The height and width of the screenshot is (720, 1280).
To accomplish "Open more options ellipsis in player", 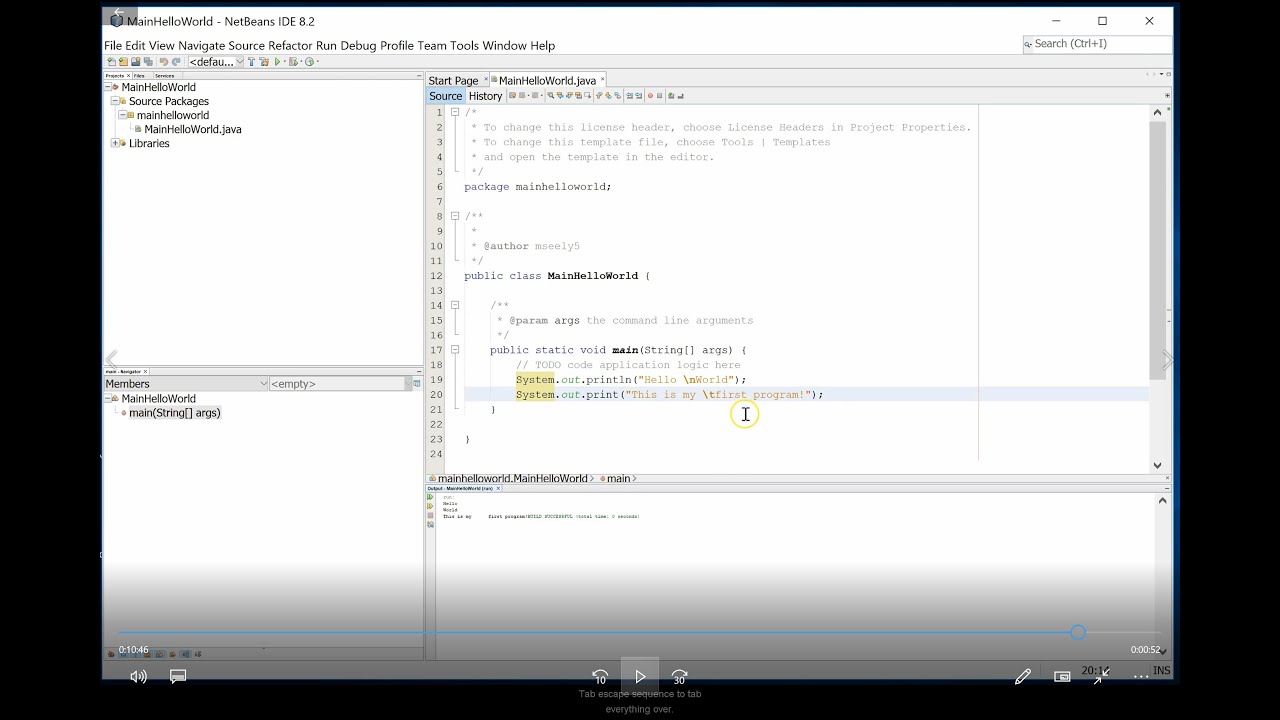I will 1141,677.
